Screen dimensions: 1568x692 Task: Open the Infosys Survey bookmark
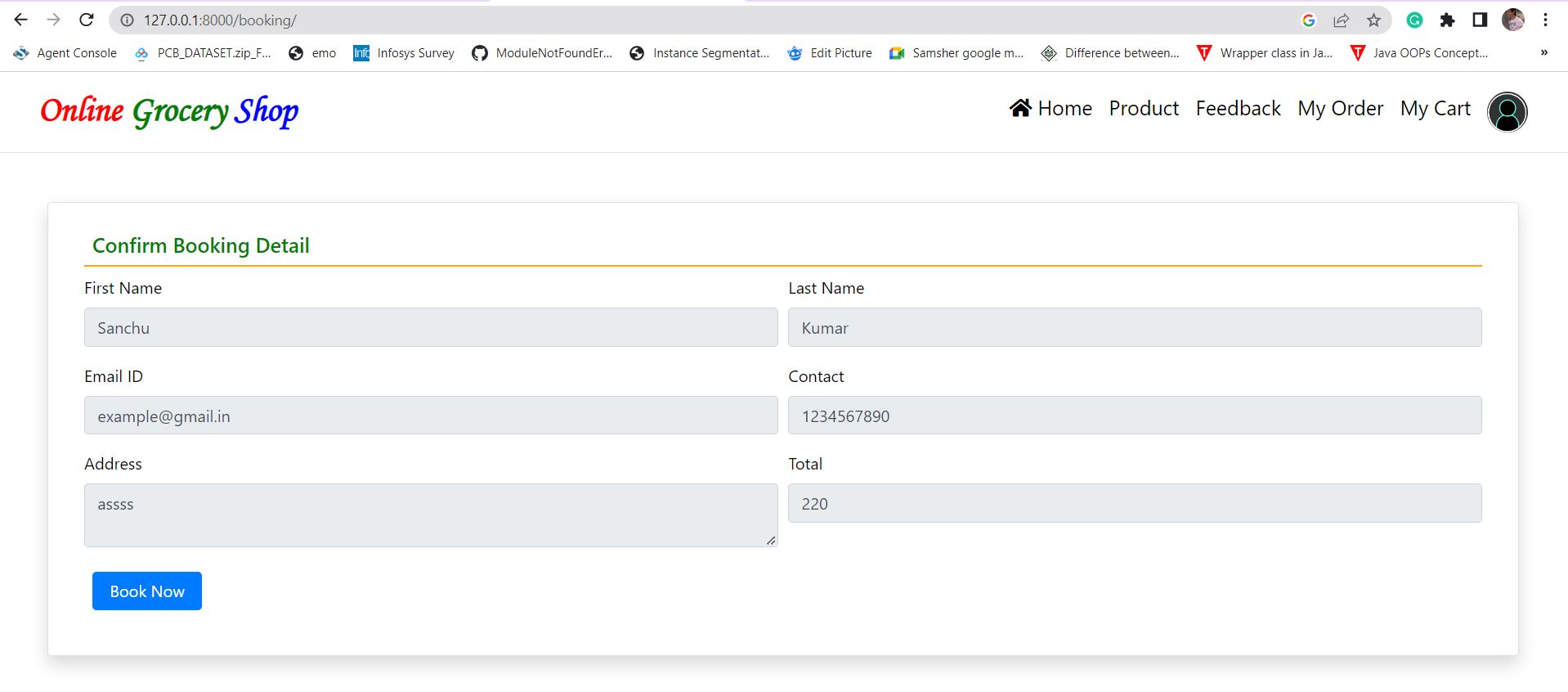coord(404,53)
